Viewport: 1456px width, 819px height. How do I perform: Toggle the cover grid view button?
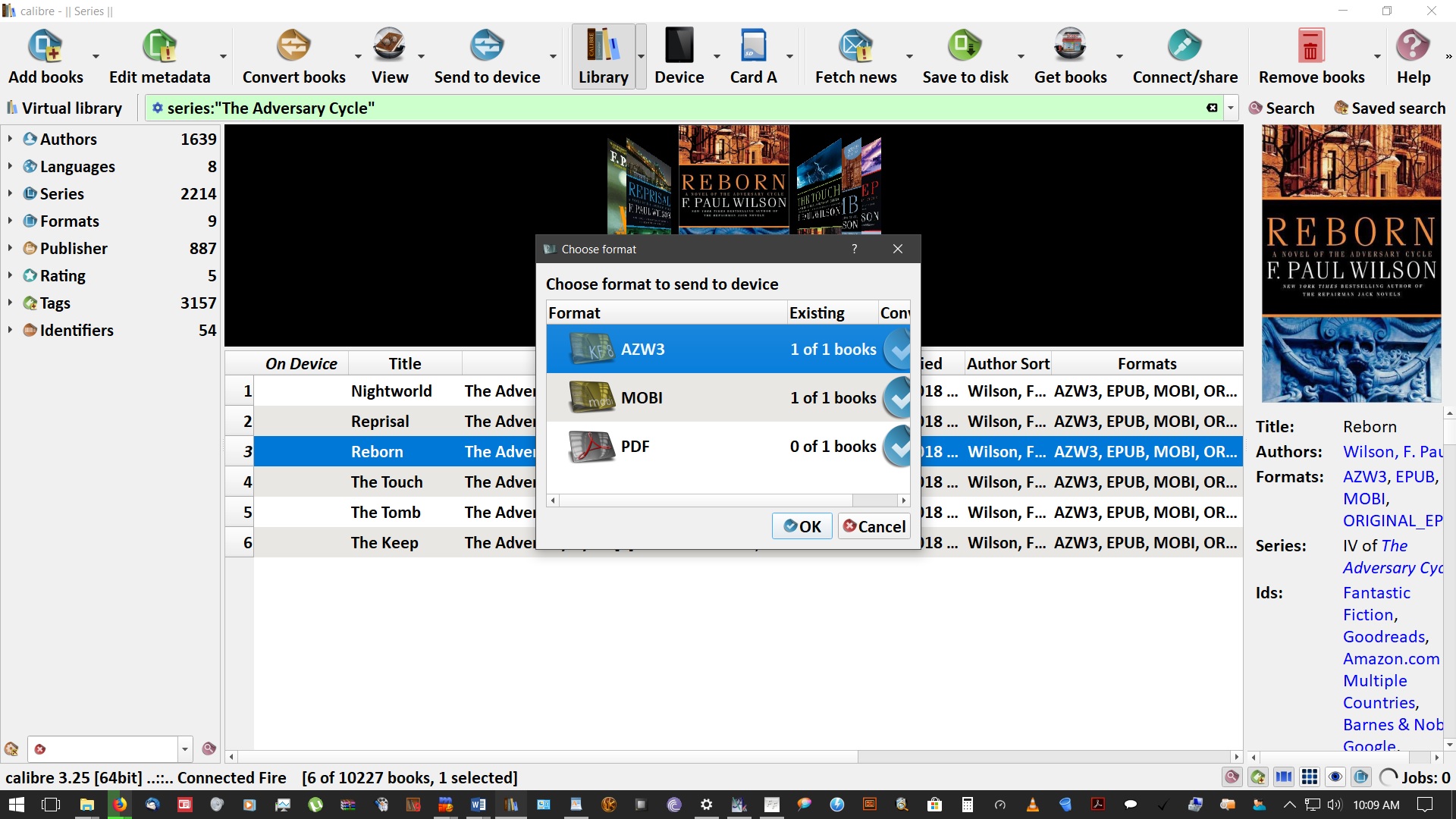click(x=1310, y=777)
